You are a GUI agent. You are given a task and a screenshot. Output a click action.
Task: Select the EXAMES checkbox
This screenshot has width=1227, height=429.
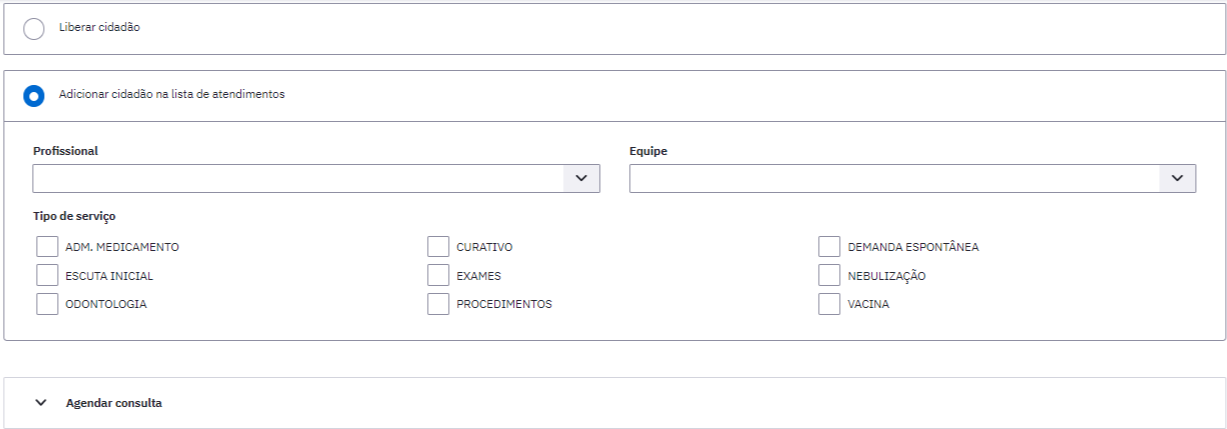[x=438, y=275]
